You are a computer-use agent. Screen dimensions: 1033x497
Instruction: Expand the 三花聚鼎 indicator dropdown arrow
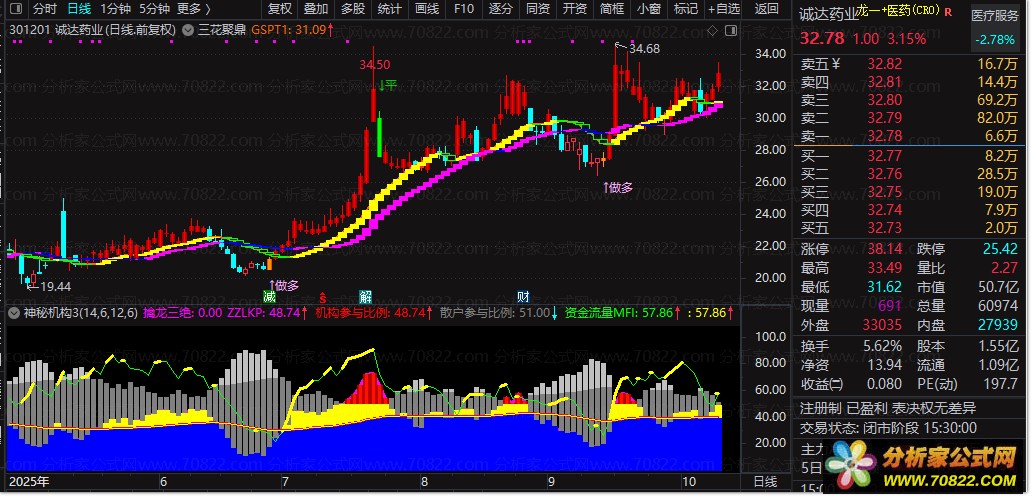[x=187, y=30]
